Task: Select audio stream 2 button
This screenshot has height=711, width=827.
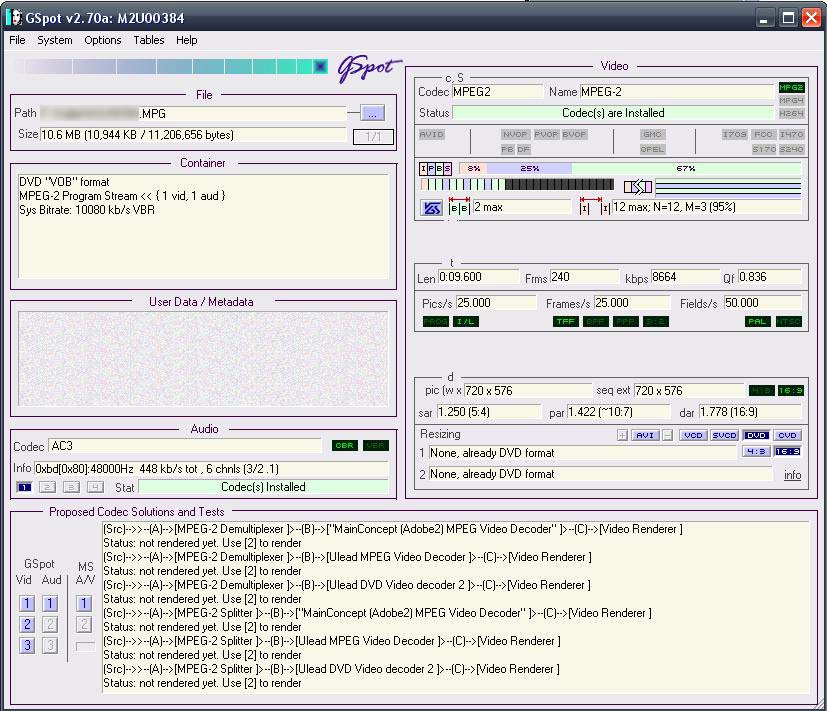Action: [47, 487]
